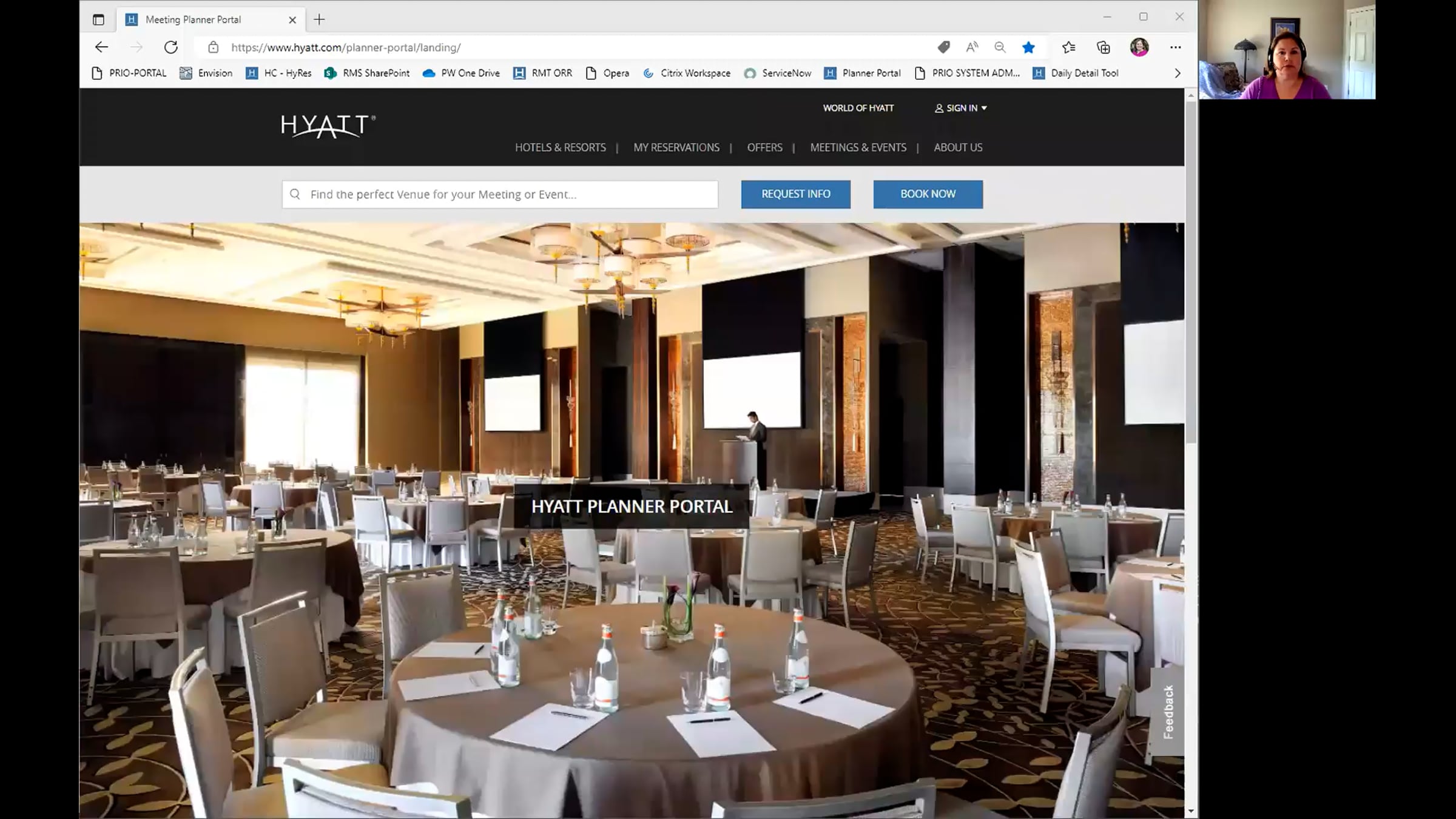The height and width of the screenshot is (819, 1456).
Task: Open the HC - HyRes bookmark
Action: [278, 73]
